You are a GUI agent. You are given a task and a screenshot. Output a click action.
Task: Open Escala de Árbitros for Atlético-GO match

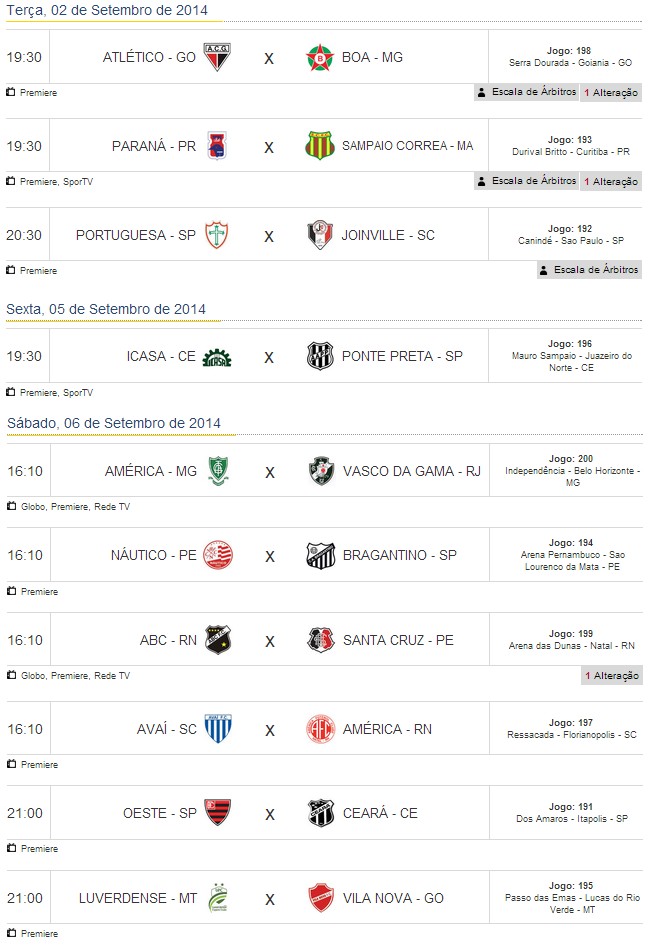pos(527,92)
